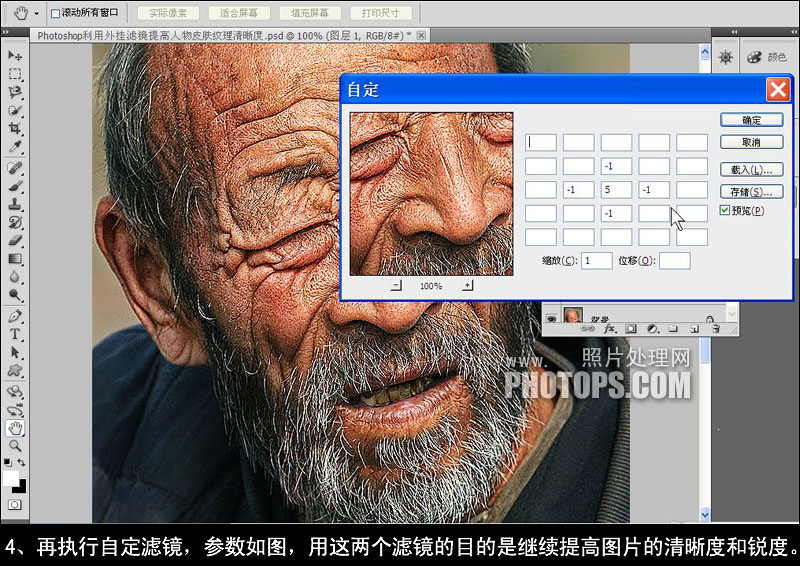The image size is (800, 566).
Task: Select the Quick Selection tool
Action: [x=15, y=110]
